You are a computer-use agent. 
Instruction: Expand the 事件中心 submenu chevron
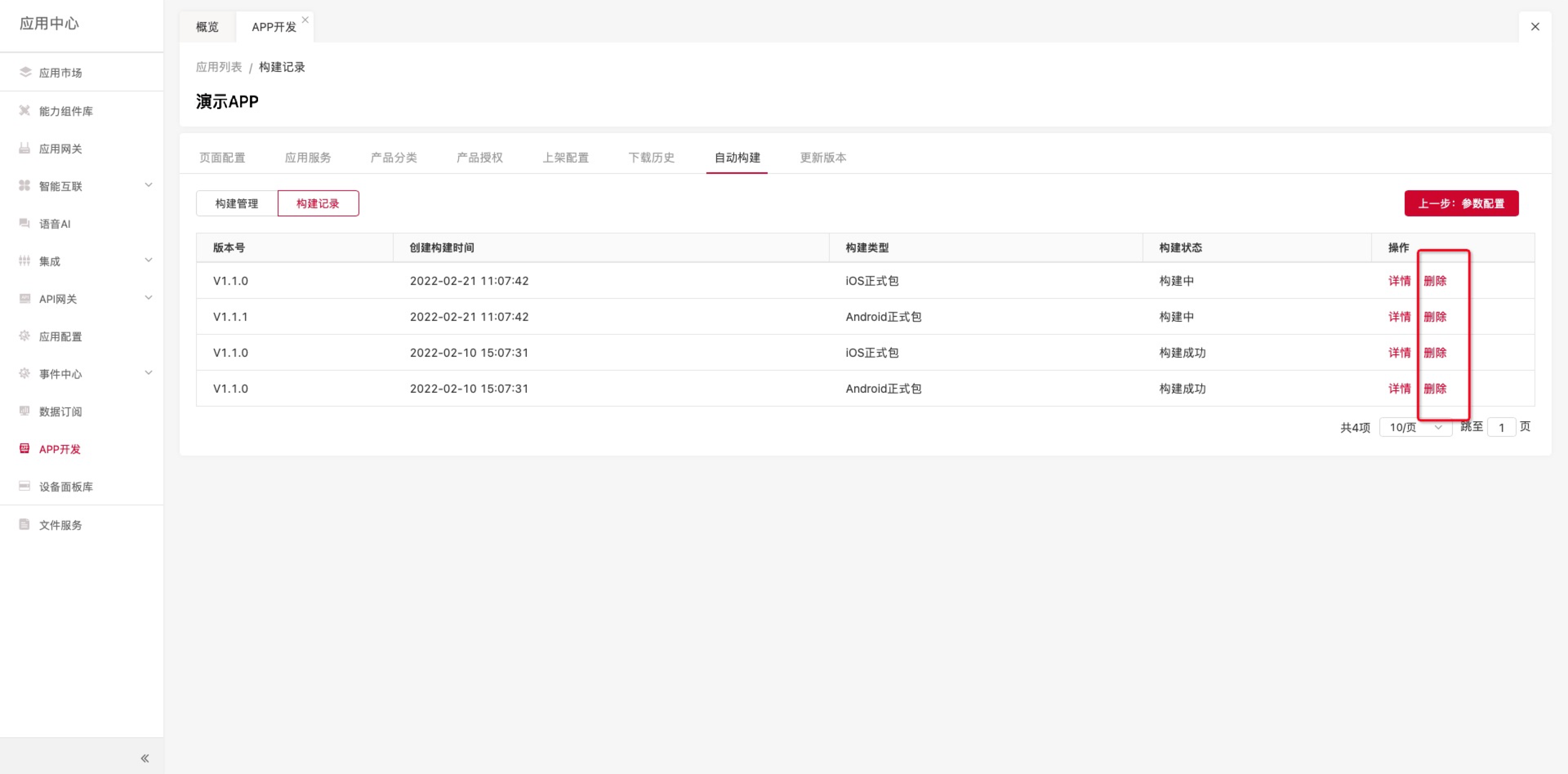click(x=149, y=373)
